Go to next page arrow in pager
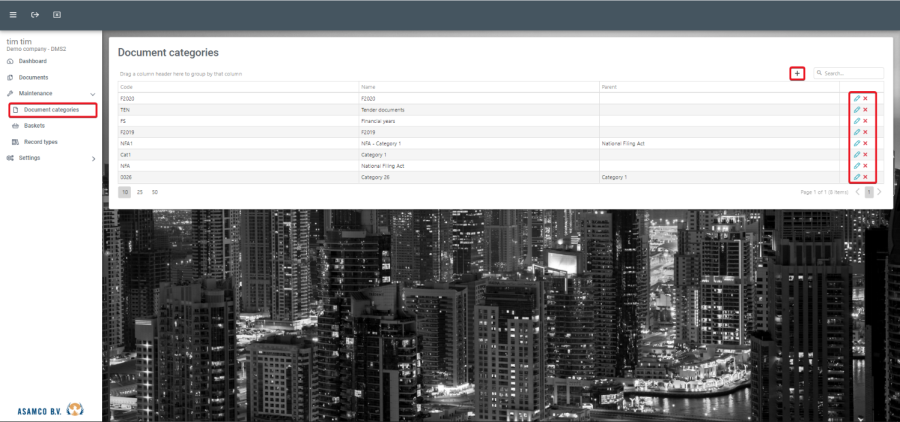900x422 pixels. (x=880, y=191)
